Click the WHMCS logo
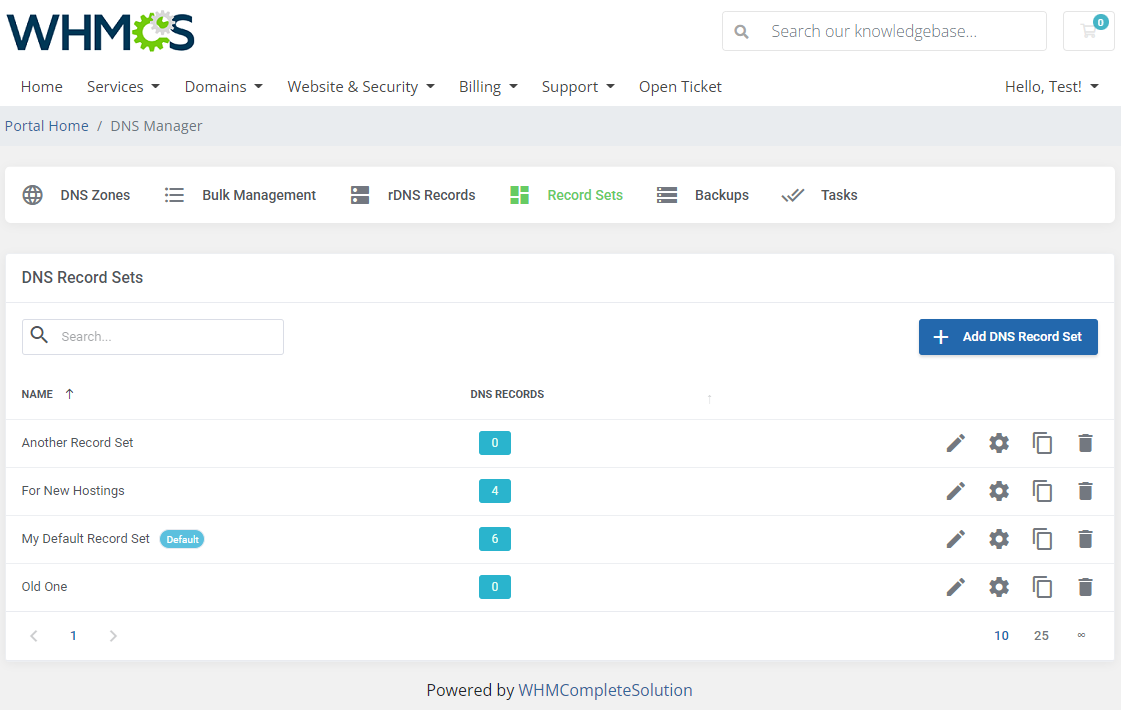The image size is (1121, 710). click(100, 31)
